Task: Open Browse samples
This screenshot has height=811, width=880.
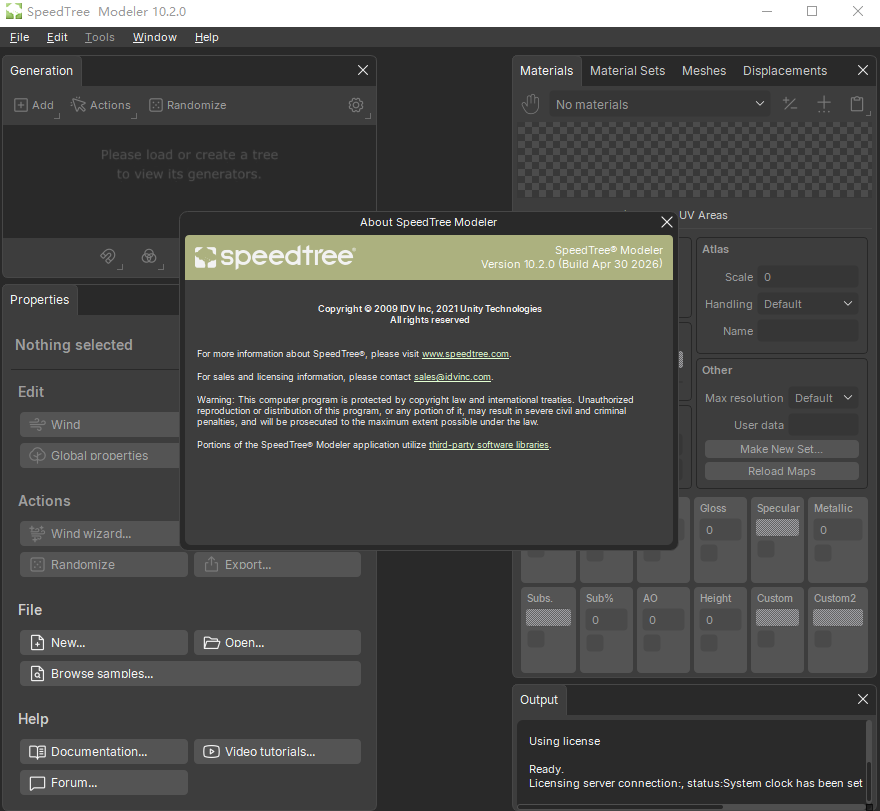Action: point(190,673)
